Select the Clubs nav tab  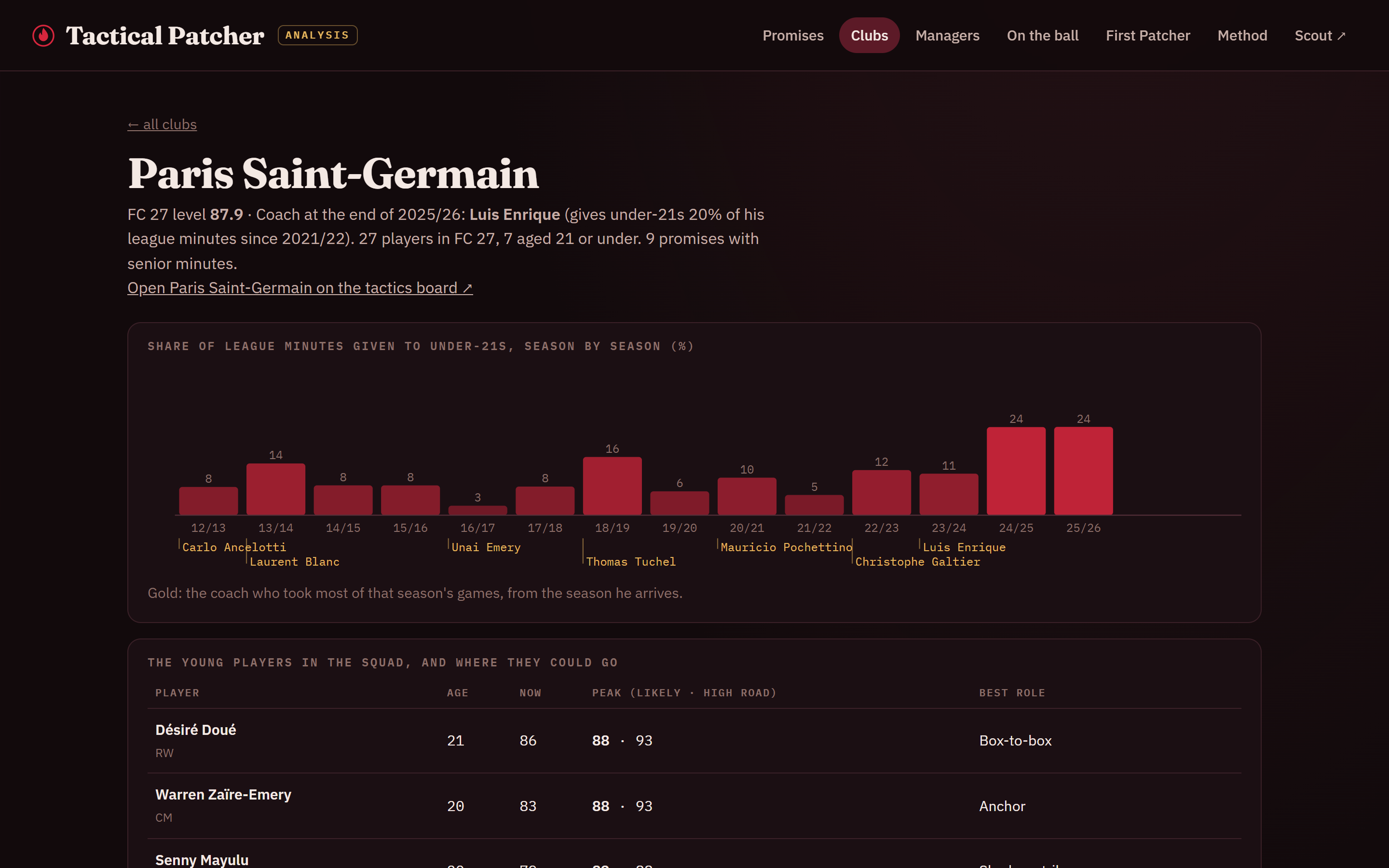(869, 36)
